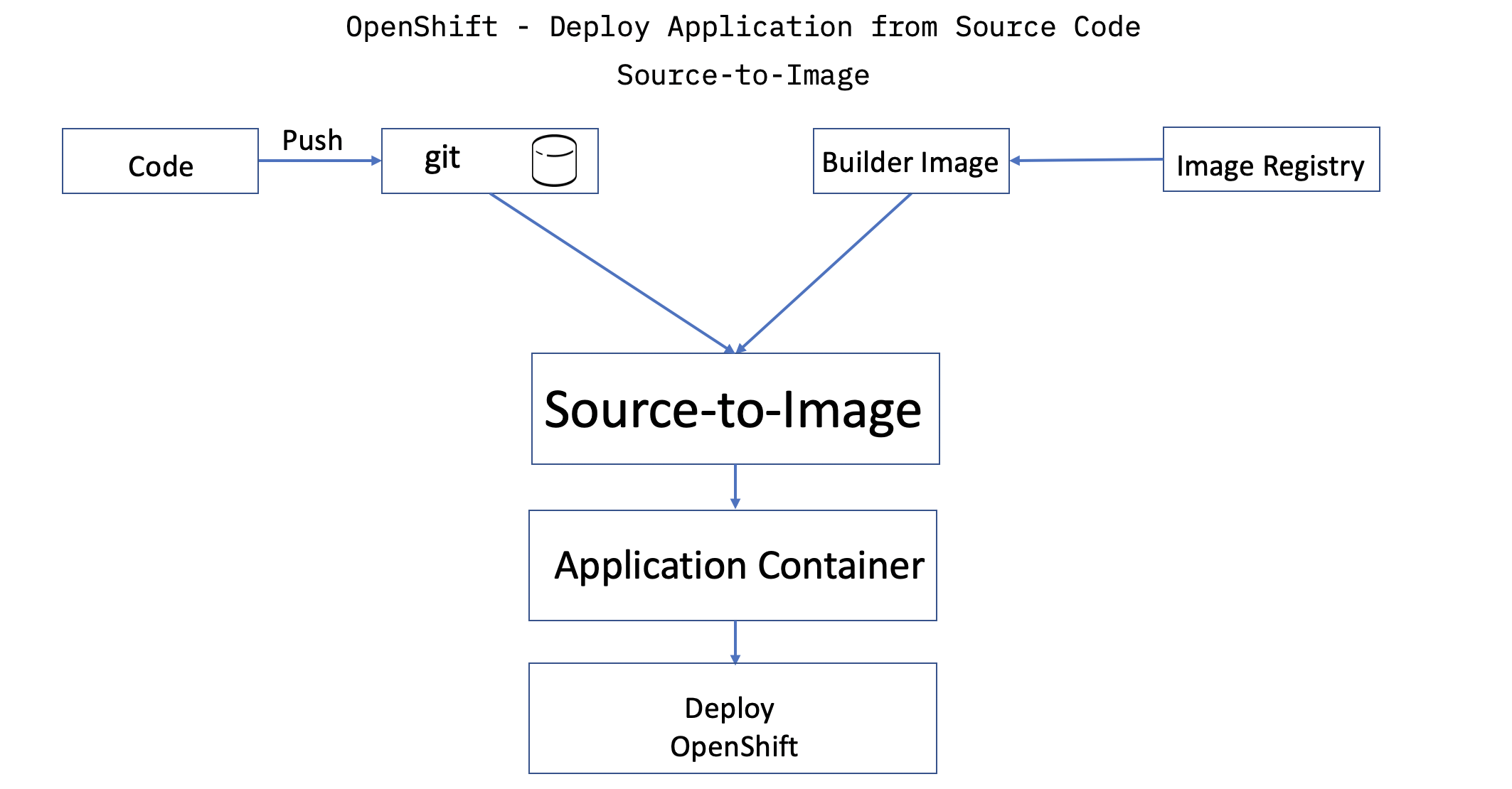The width and height of the screenshot is (1512, 789).
Task: Click the database cylinder icon in git box
Action: (554, 161)
